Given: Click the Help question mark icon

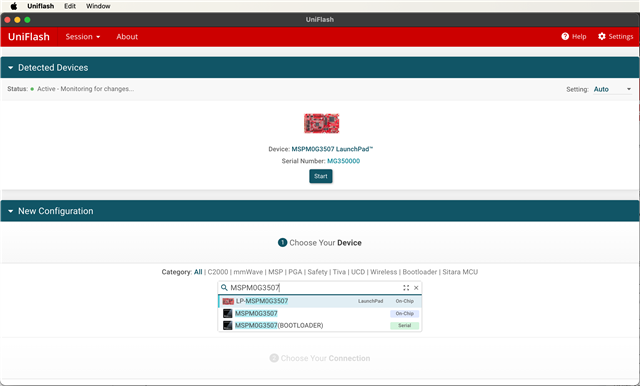Looking at the screenshot, I should point(565,36).
